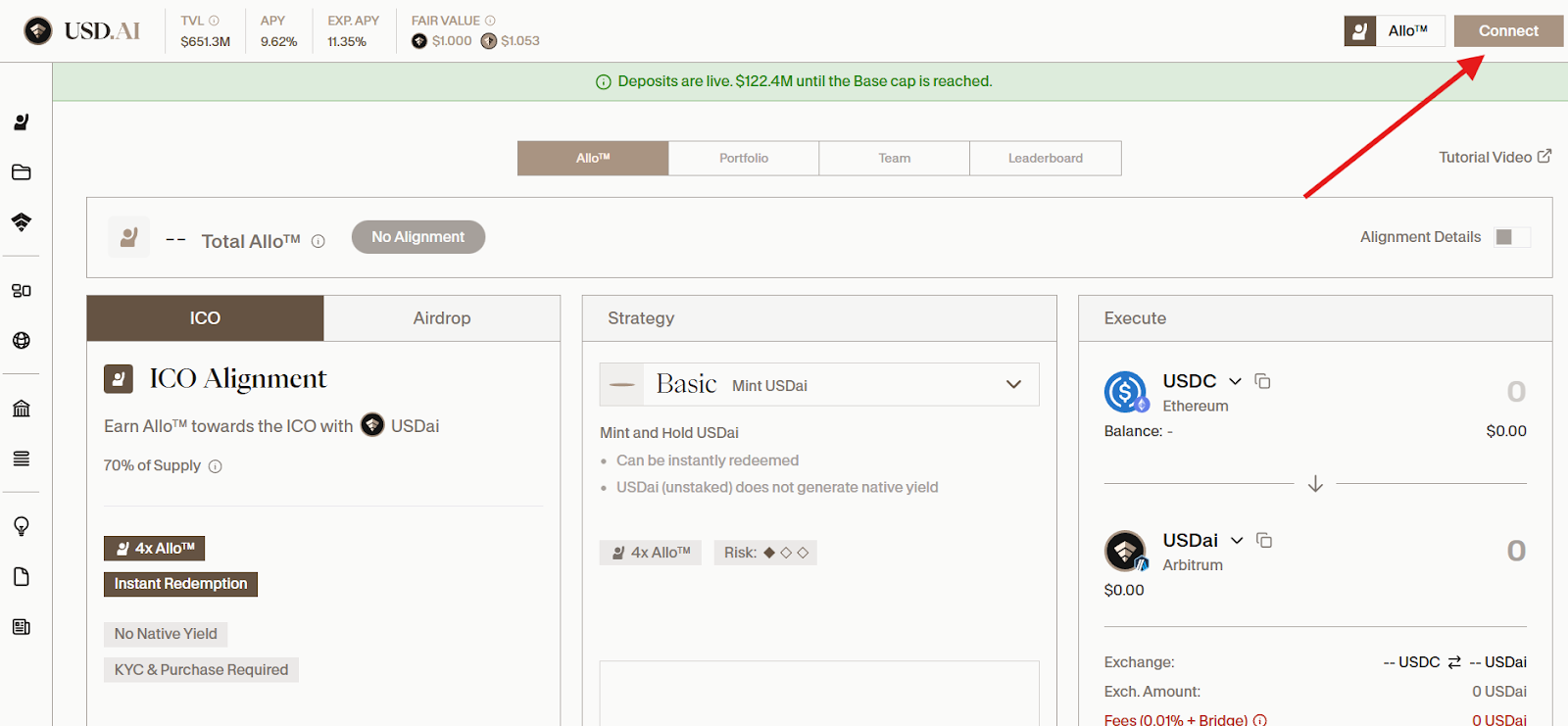Screen dimensions: 1568x726
Task: Open the lightbulb icon in the sidebar
Action: tap(22, 526)
